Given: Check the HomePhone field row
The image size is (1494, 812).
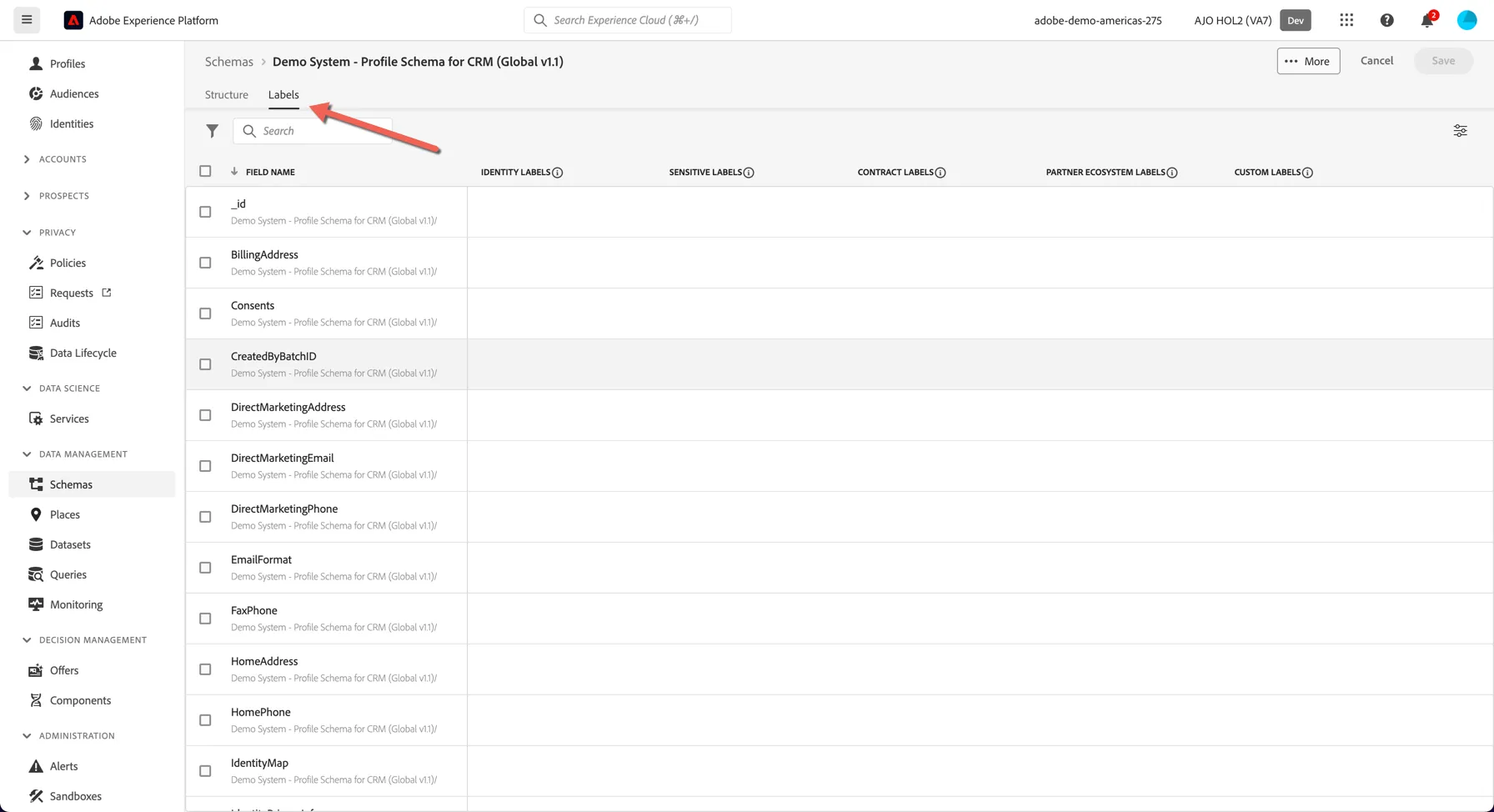Looking at the screenshot, I should click(x=205, y=720).
